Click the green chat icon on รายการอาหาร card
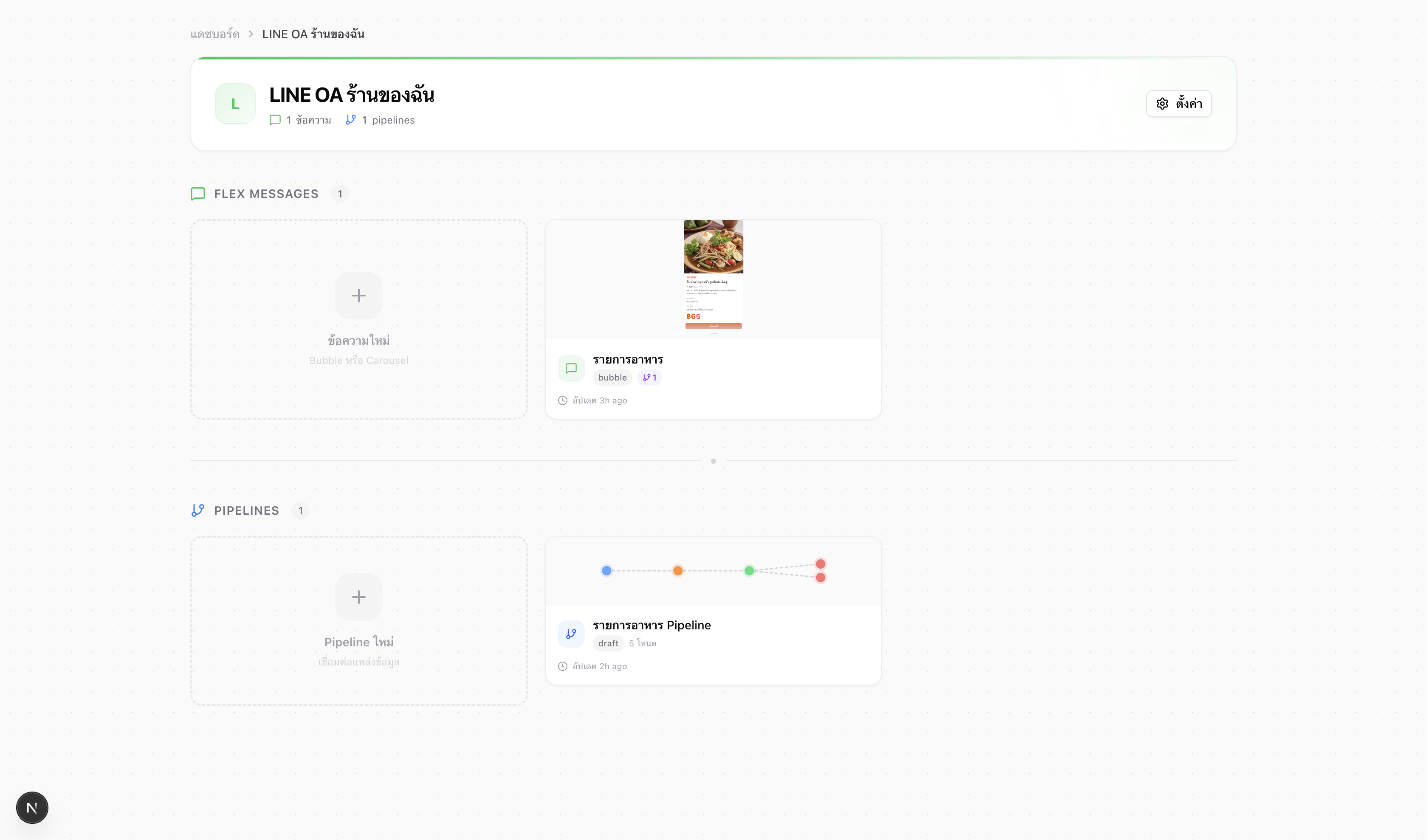This screenshot has width=1427, height=840. tap(571, 368)
